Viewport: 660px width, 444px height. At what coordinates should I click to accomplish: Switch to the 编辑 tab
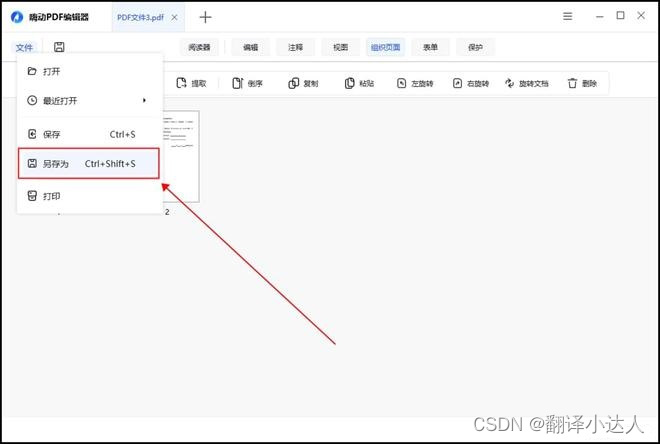(x=250, y=47)
